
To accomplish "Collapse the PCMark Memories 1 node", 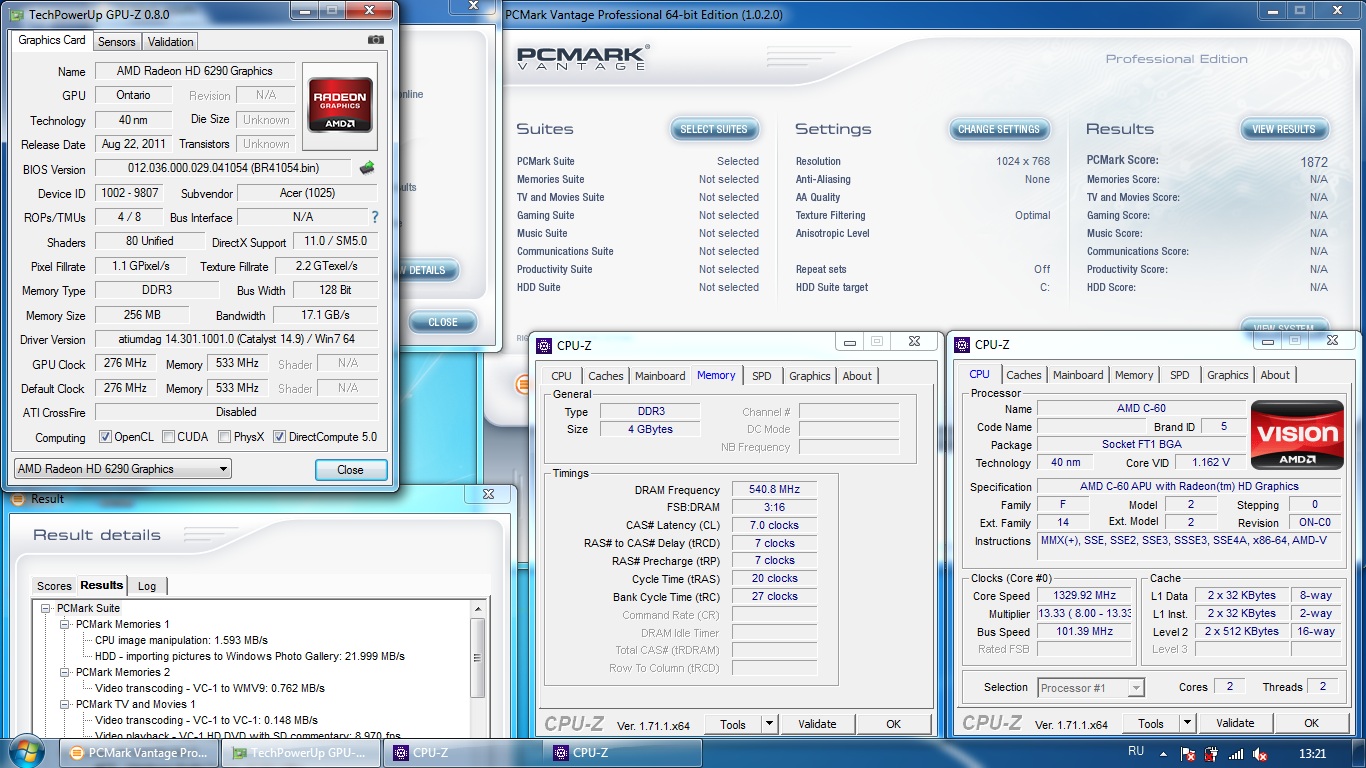I will coord(65,624).
